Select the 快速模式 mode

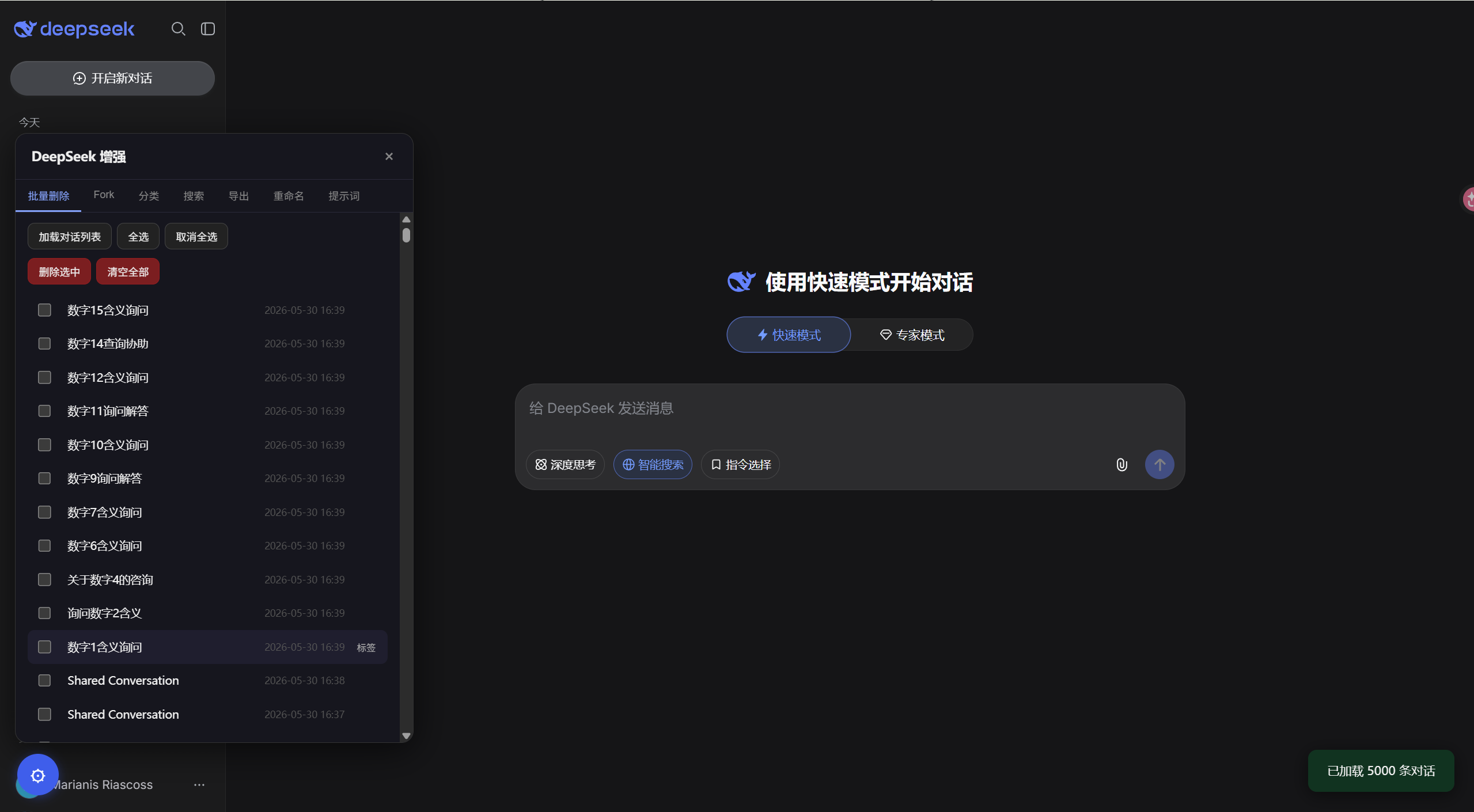(x=789, y=335)
